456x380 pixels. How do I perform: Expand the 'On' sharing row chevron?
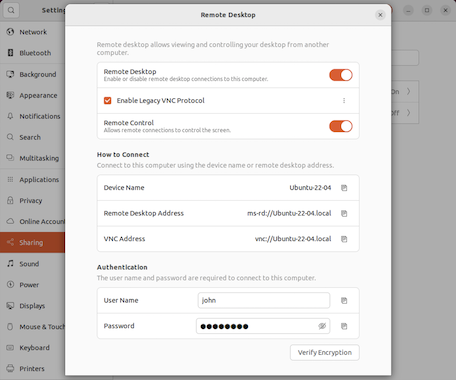tap(408, 92)
